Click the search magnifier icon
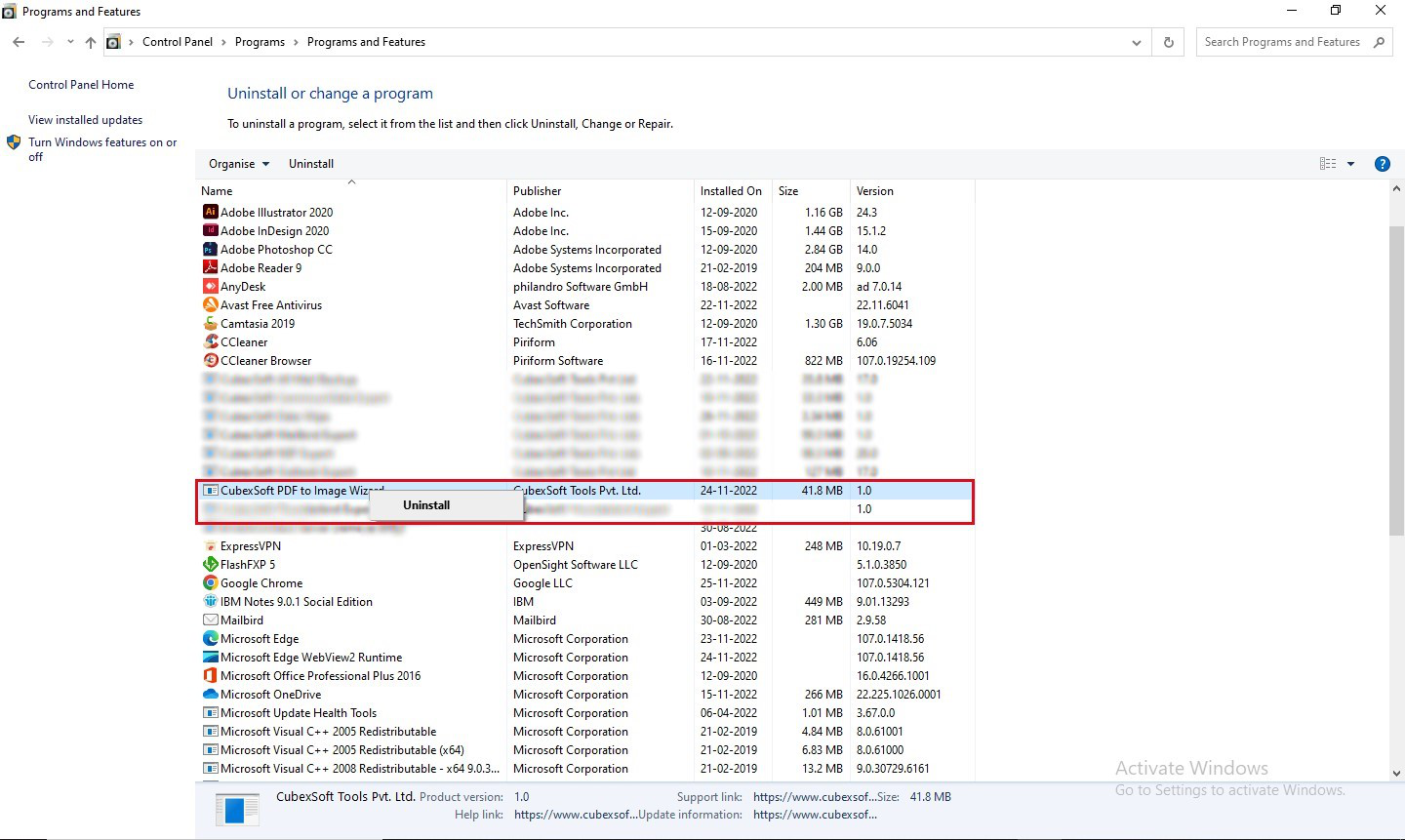This screenshot has width=1405, height=840. point(1379,42)
